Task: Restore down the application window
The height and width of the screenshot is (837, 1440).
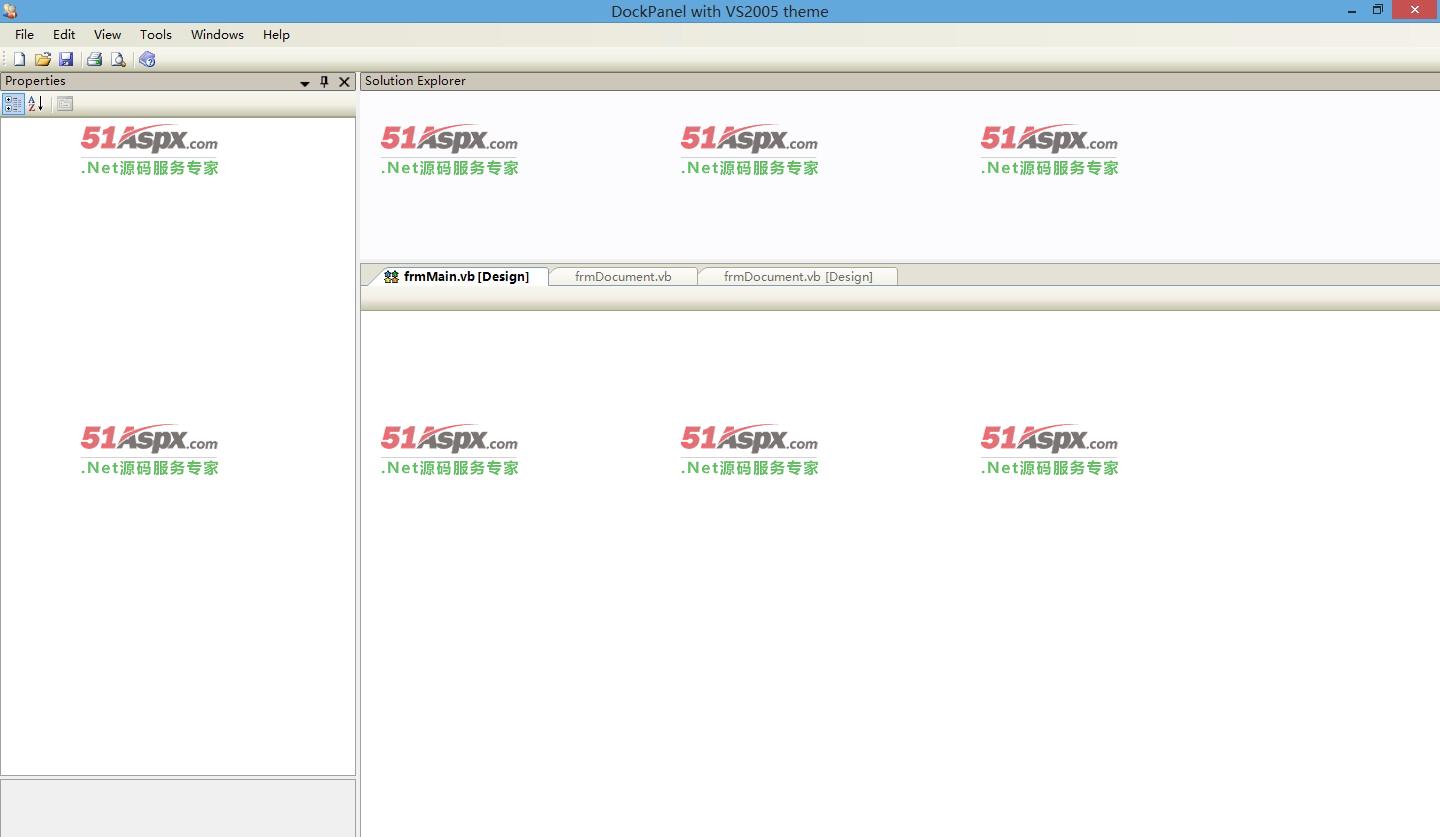Action: [1377, 10]
